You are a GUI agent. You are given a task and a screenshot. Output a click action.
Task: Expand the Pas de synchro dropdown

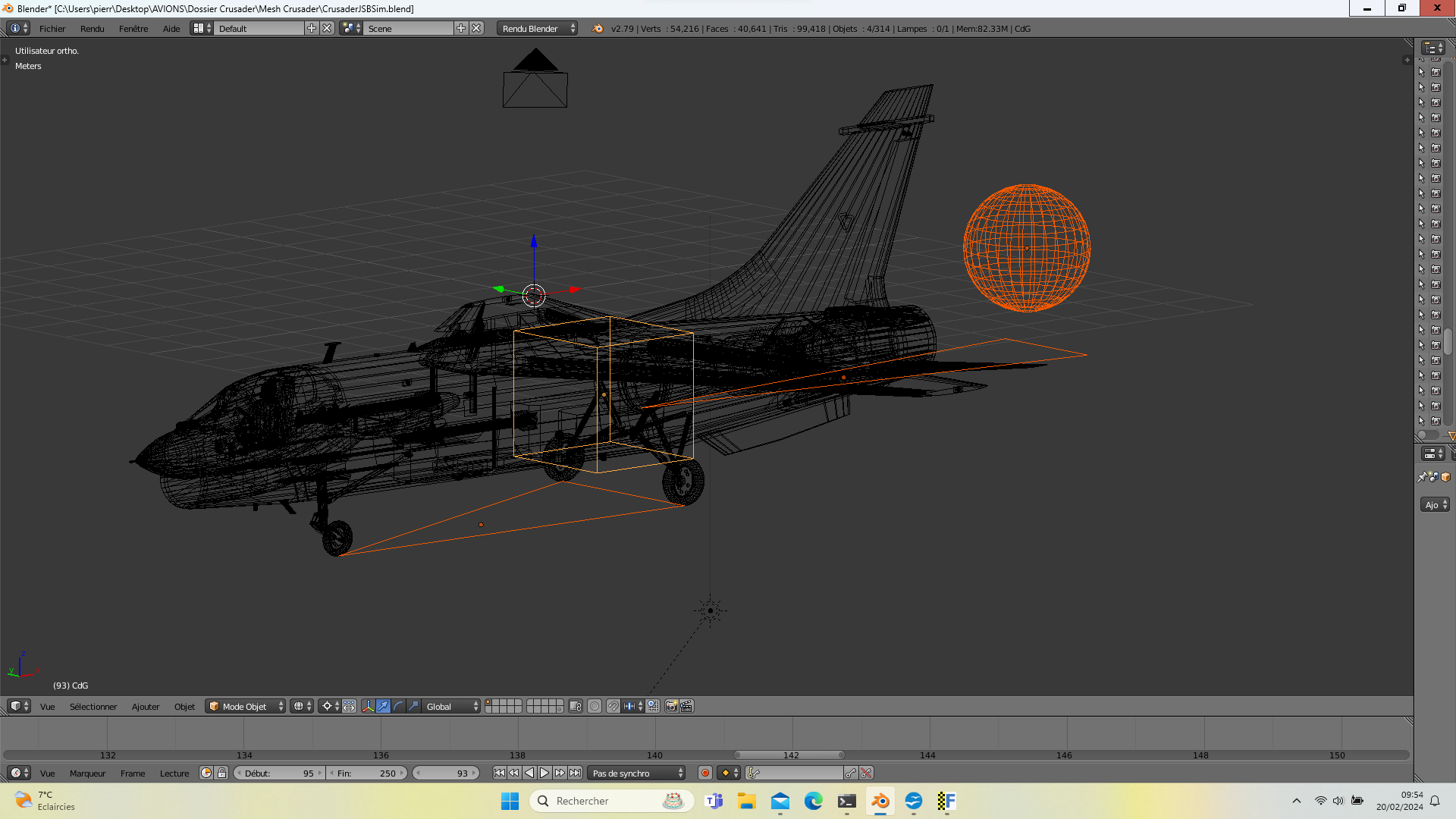637,773
